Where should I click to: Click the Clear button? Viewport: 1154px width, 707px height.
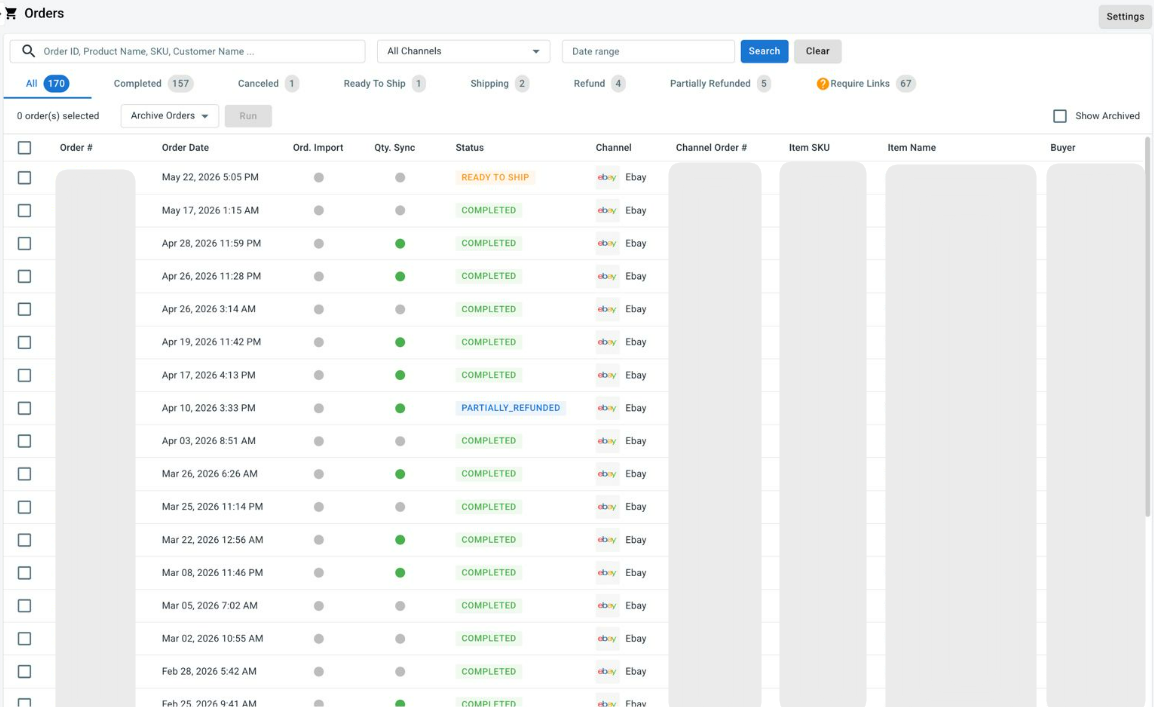818,51
